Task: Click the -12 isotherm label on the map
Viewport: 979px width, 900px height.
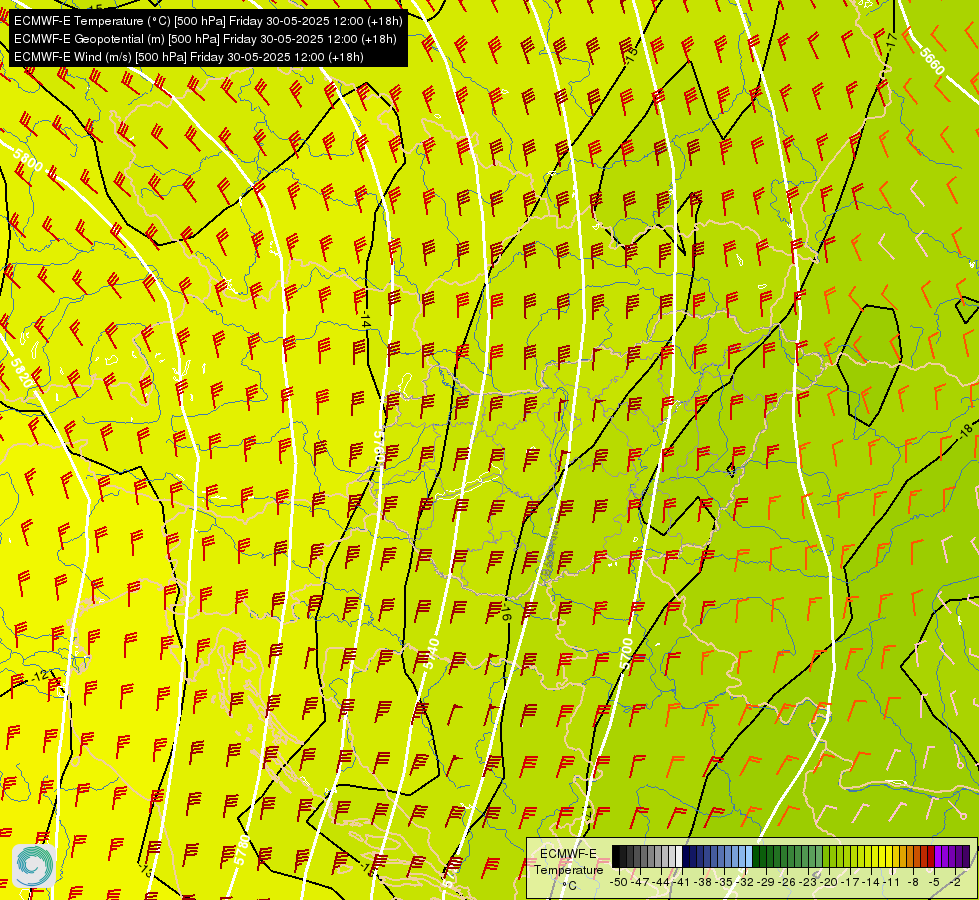Action: click(x=42, y=676)
